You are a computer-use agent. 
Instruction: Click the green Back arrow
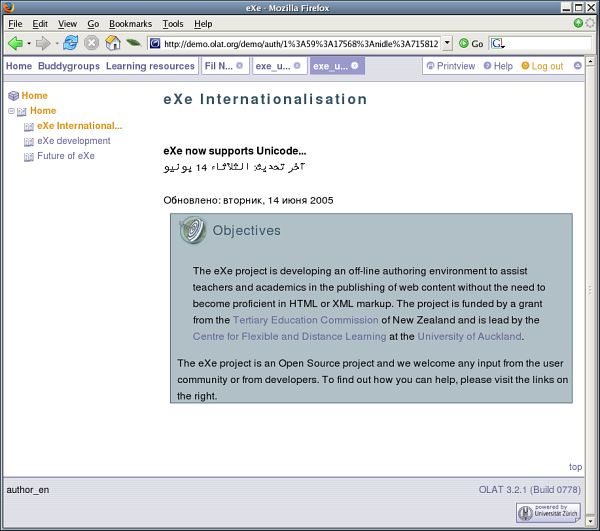(15, 43)
